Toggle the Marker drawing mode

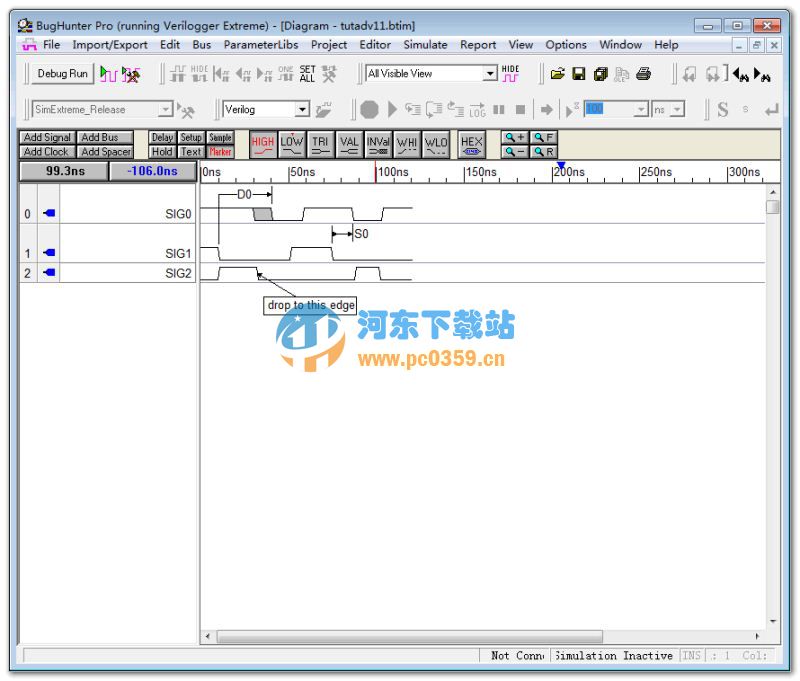[x=219, y=151]
